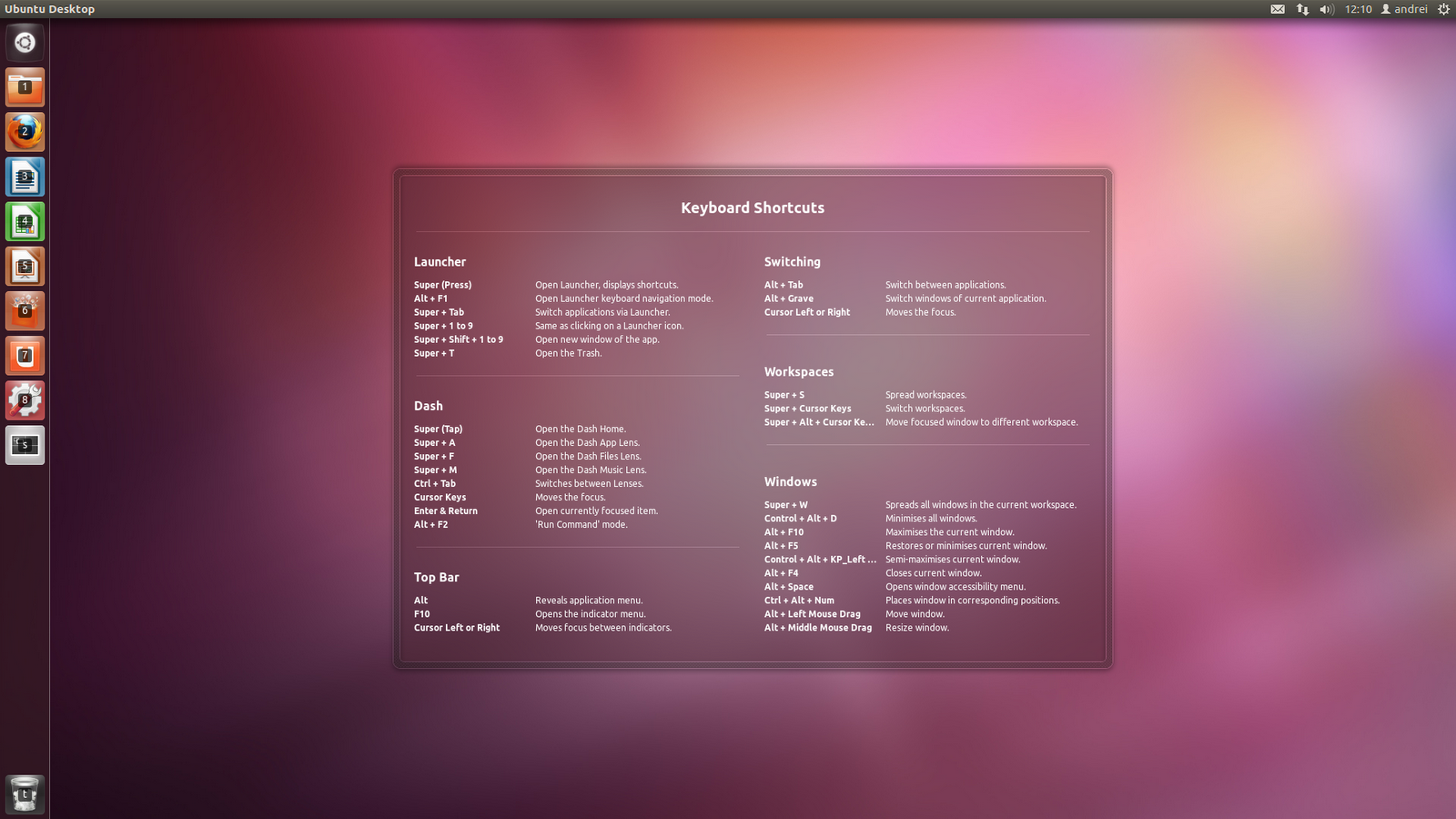Open LibreOffice Writer launcher icon numbered 3
The width and height of the screenshot is (1456, 819).
point(25,177)
